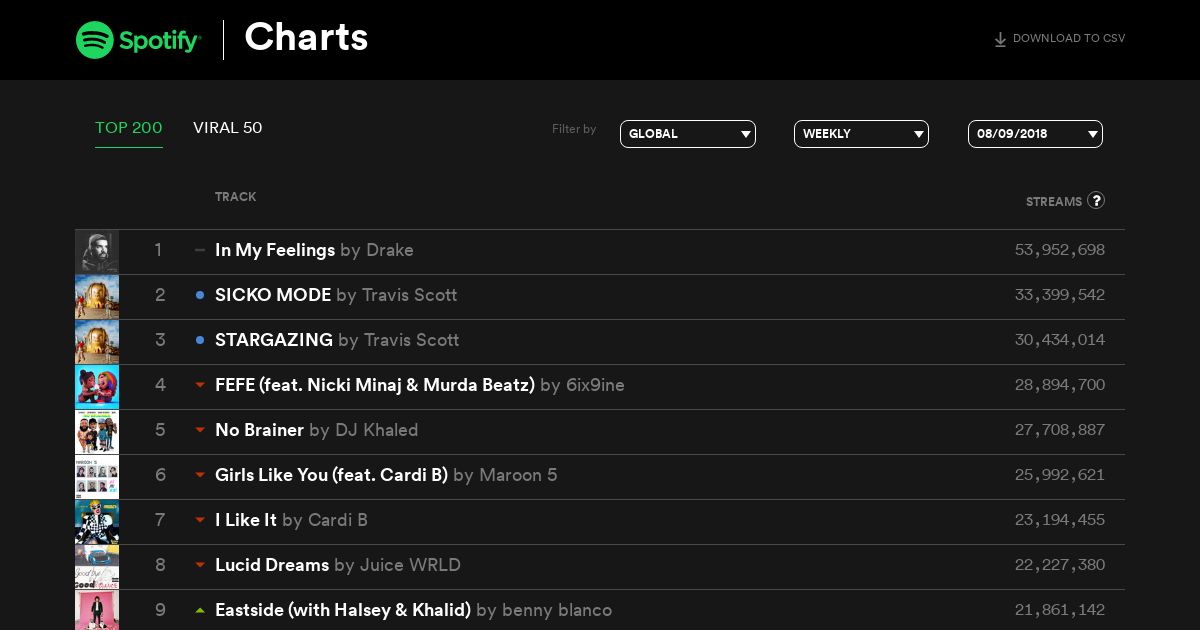
Task: Click the download arrow icon
Action: (x=1000, y=40)
